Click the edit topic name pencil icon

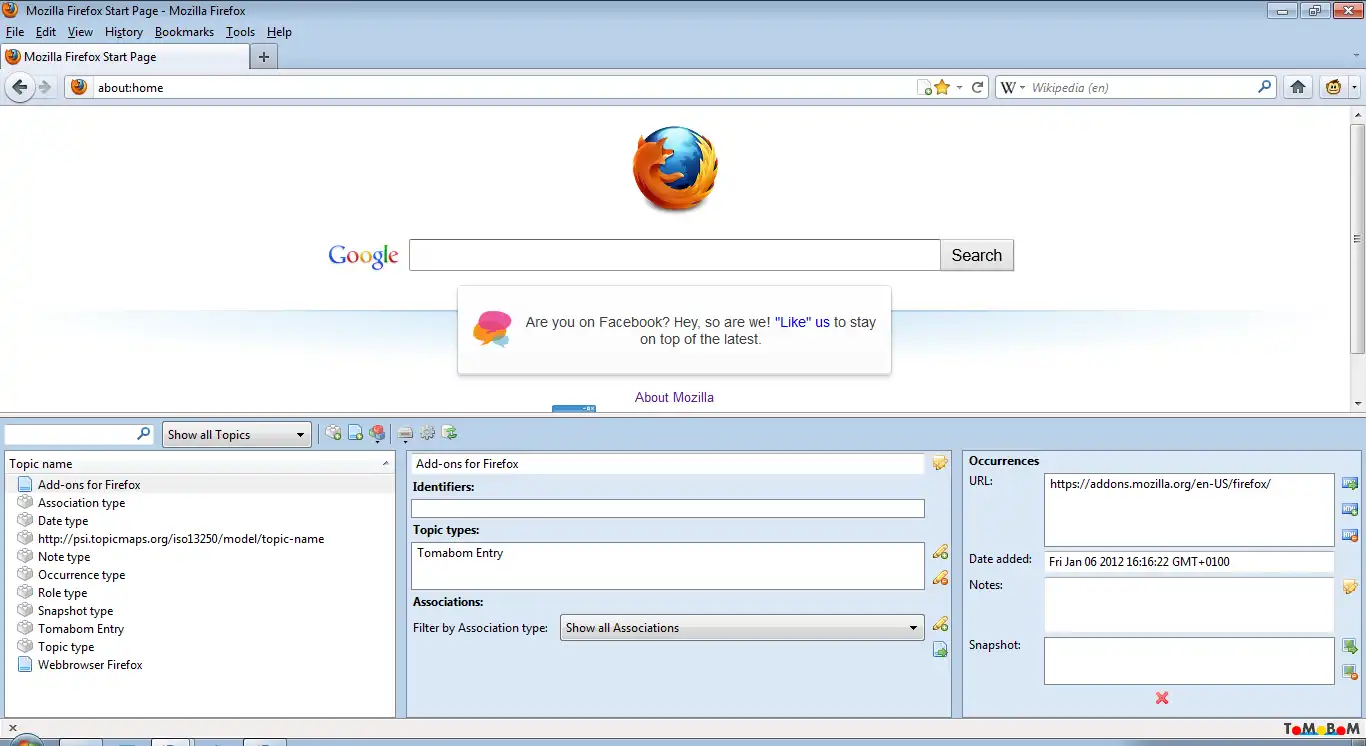pyautogui.click(x=940, y=463)
